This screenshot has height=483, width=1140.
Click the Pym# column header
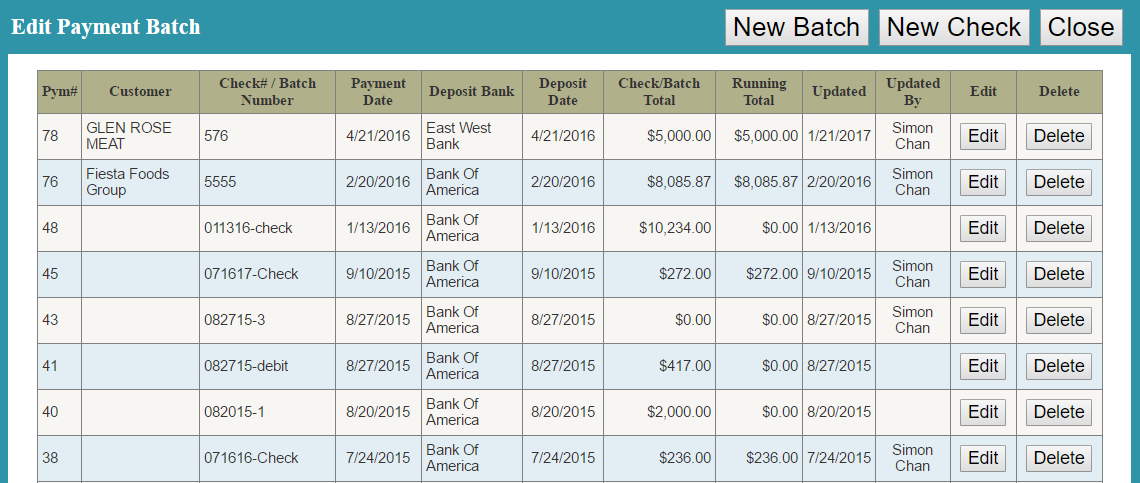60,92
